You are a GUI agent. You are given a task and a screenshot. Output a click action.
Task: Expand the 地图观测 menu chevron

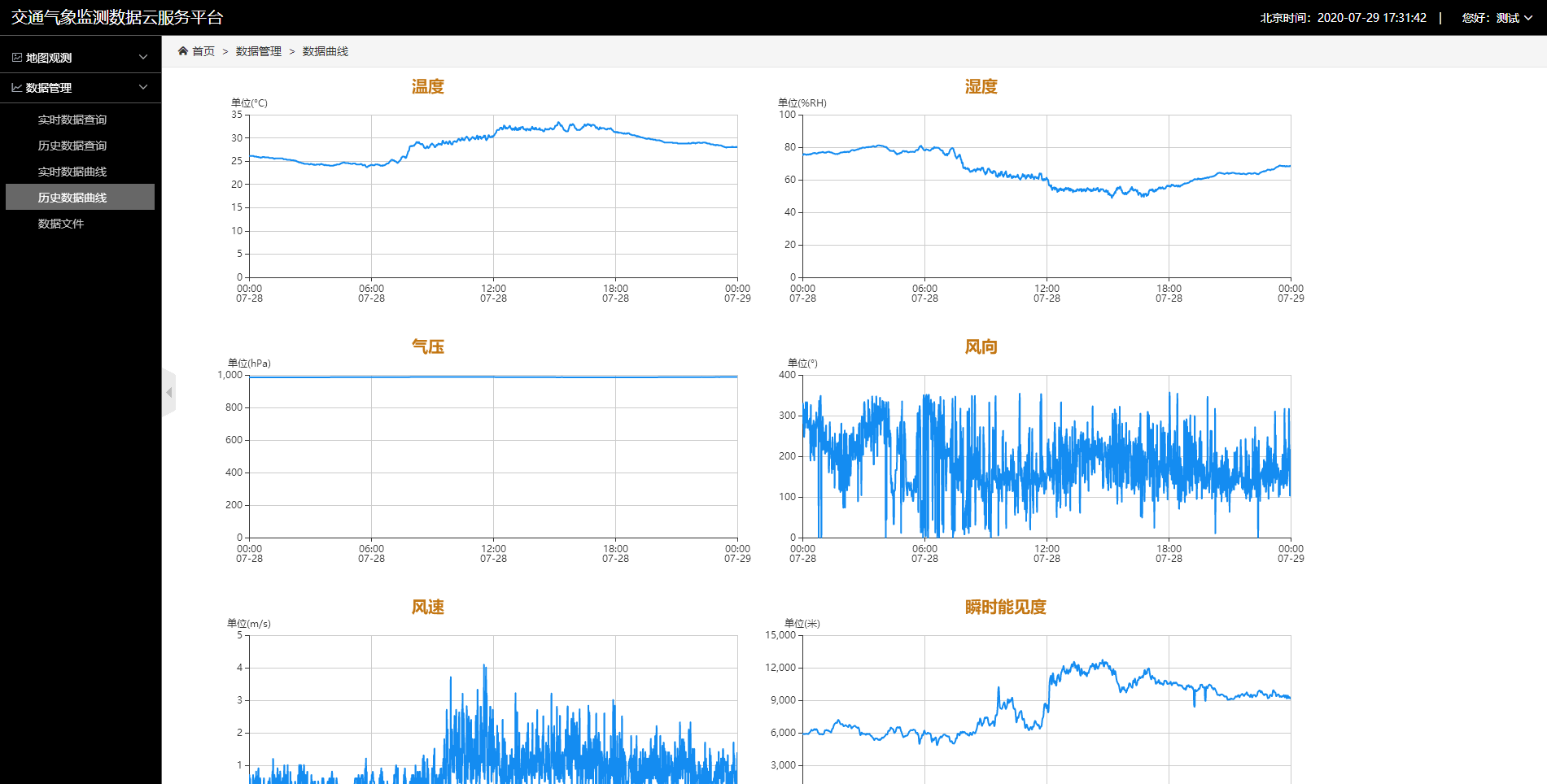pyautogui.click(x=143, y=58)
